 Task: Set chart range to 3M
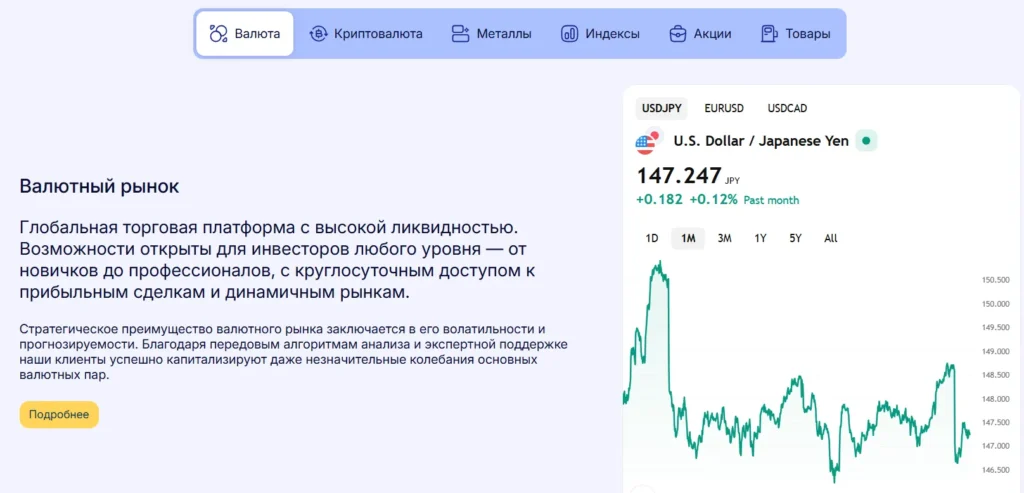pos(724,238)
